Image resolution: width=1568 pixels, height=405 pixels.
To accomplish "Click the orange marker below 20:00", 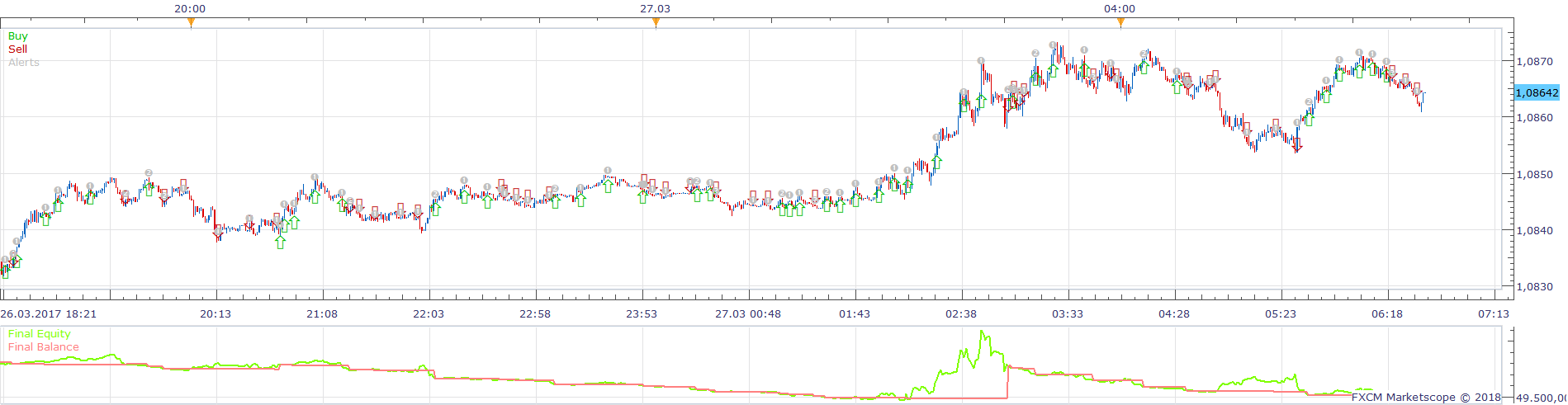I will [191, 23].
